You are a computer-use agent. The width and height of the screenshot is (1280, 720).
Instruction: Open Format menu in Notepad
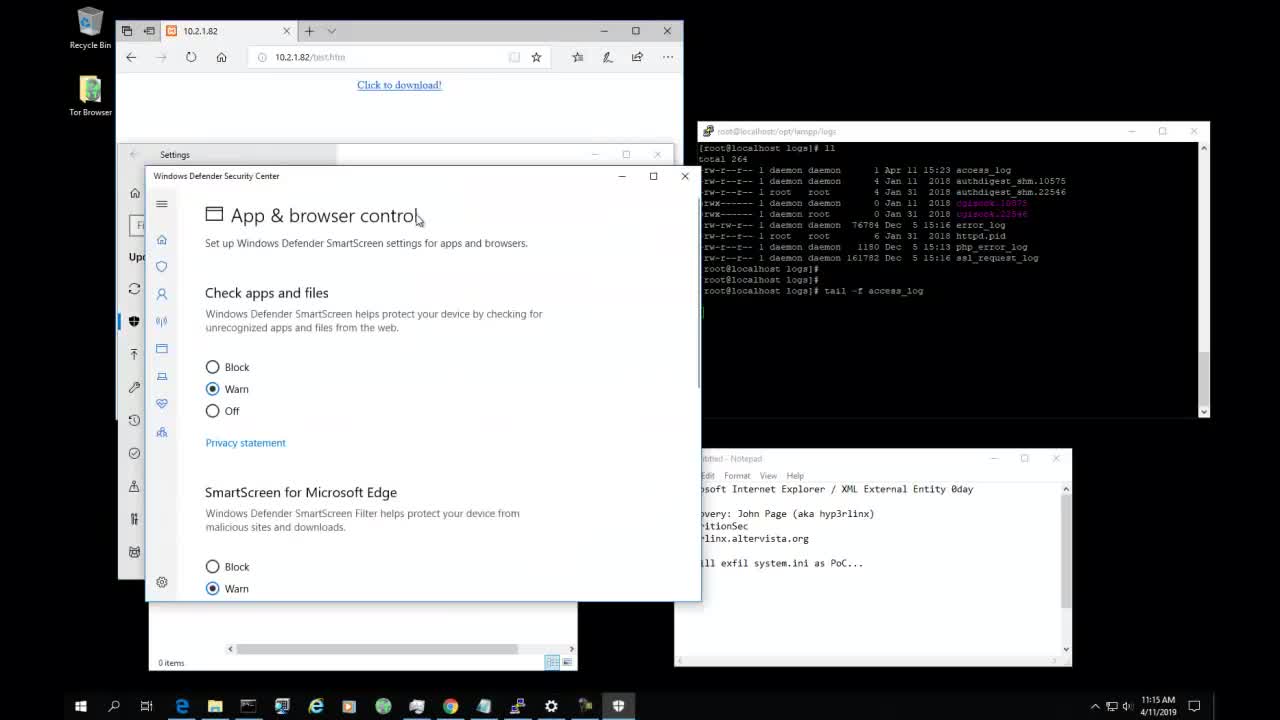pos(737,476)
